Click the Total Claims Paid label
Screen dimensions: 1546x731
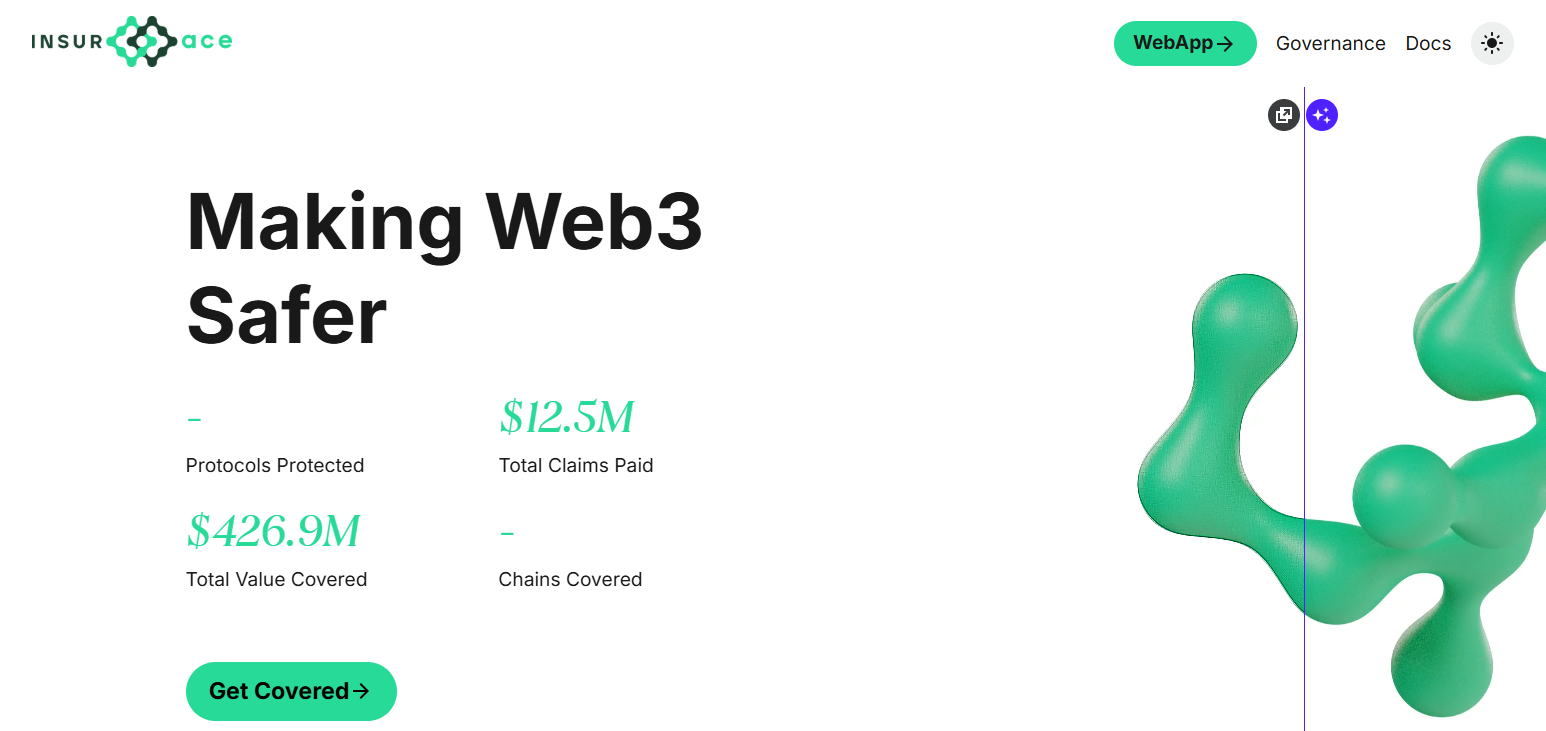576,465
